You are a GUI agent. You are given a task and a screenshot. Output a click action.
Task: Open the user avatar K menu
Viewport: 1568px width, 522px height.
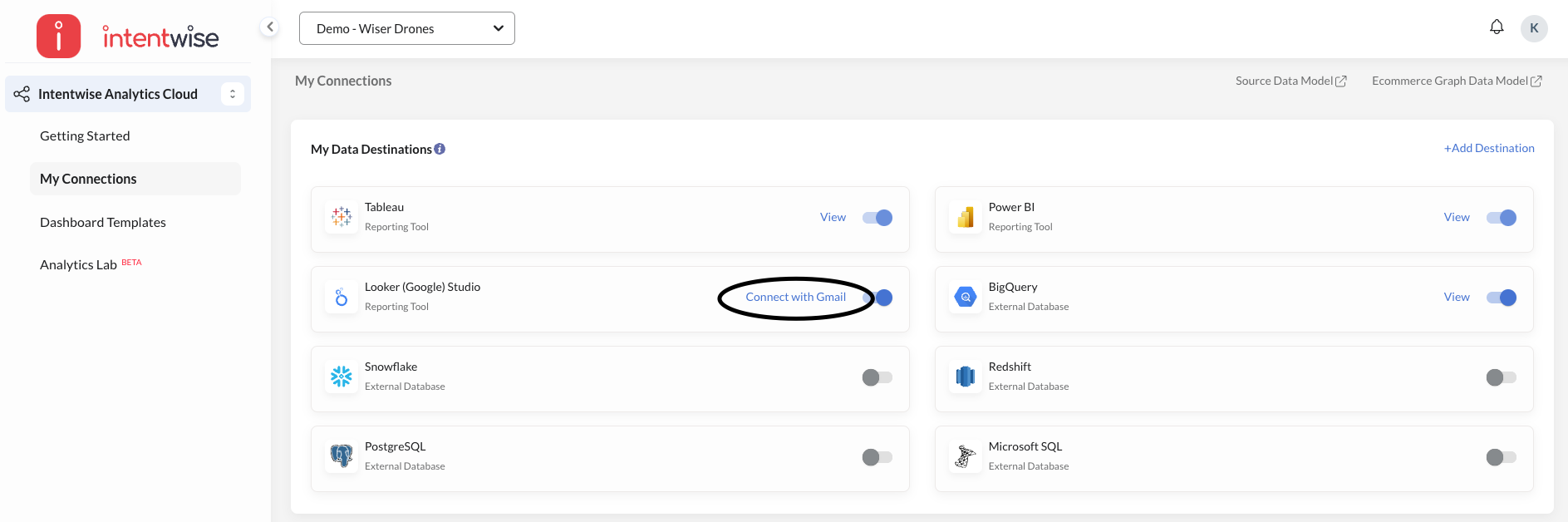1534,28
